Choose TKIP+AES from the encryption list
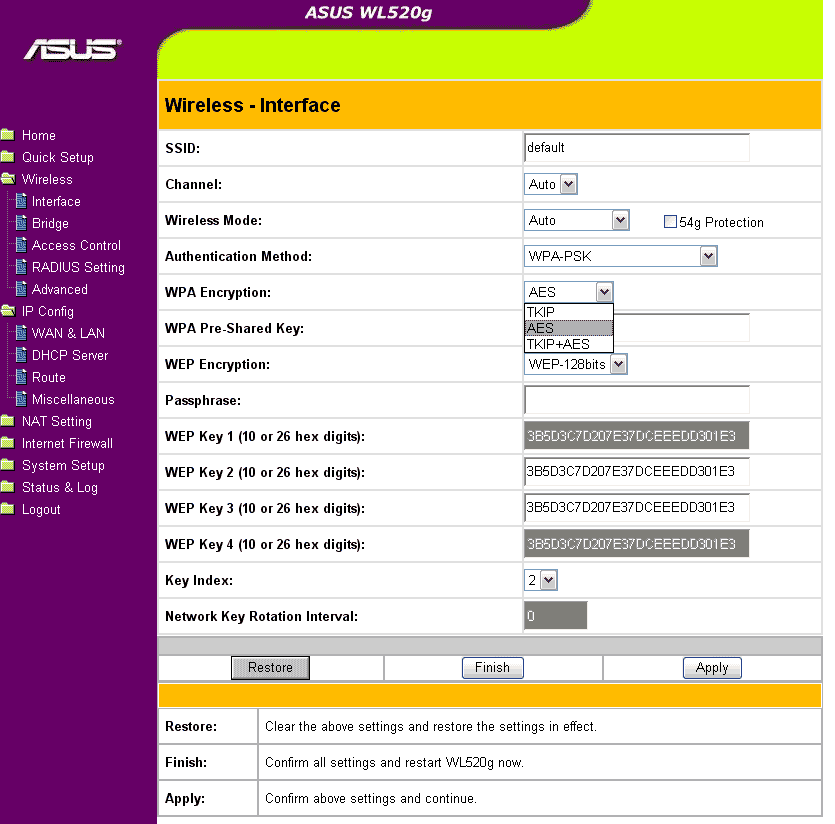The width and height of the screenshot is (835, 824). [569, 344]
